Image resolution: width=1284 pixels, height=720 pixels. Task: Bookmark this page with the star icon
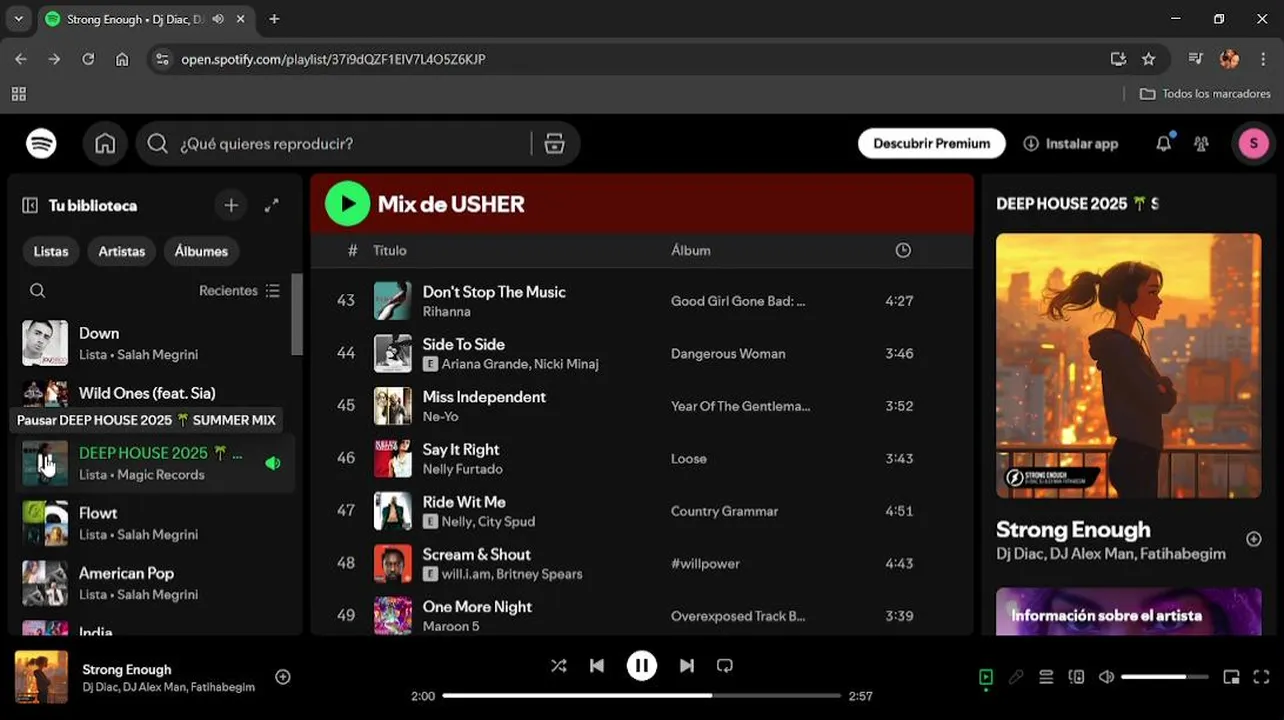(x=1148, y=59)
